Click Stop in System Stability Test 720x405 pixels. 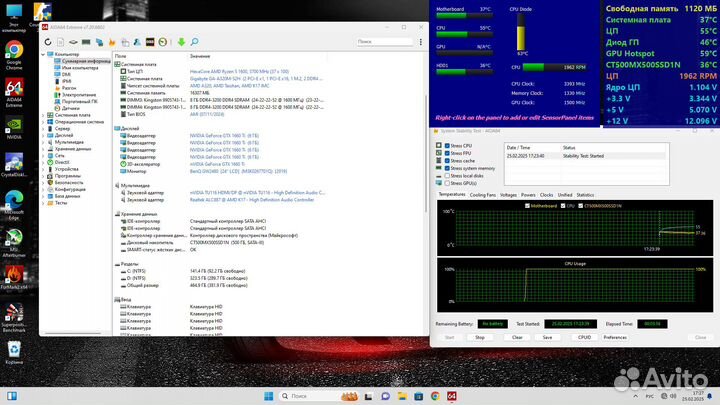[480, 338]
